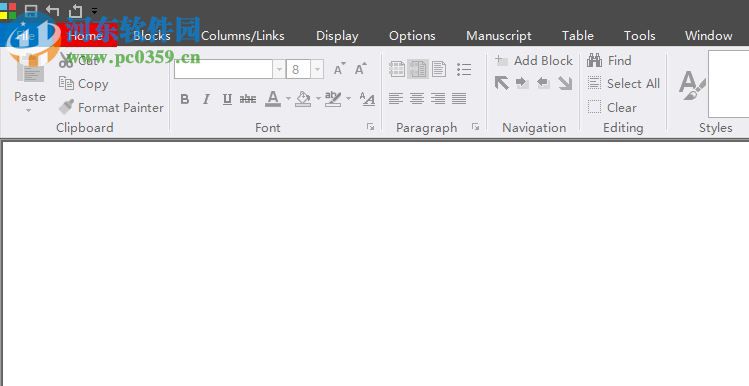Expand the font name dropdown
This screenshot has height=386, width=749.
click(279, 70)
